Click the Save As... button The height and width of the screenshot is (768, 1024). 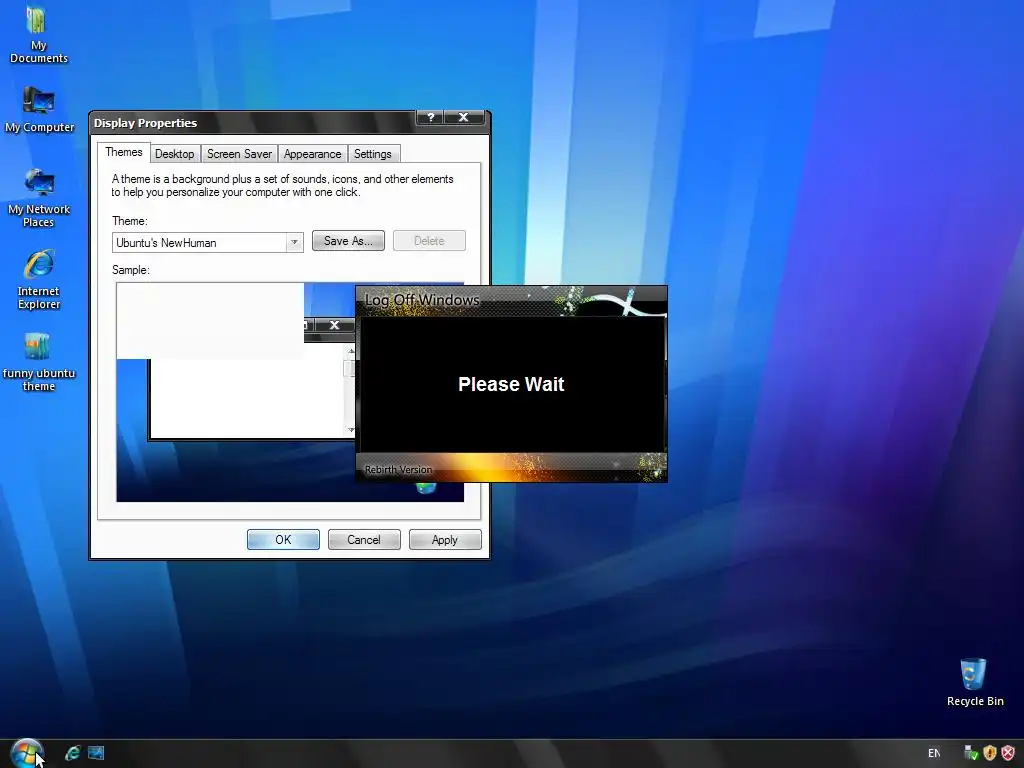click(x=348, y=241)
